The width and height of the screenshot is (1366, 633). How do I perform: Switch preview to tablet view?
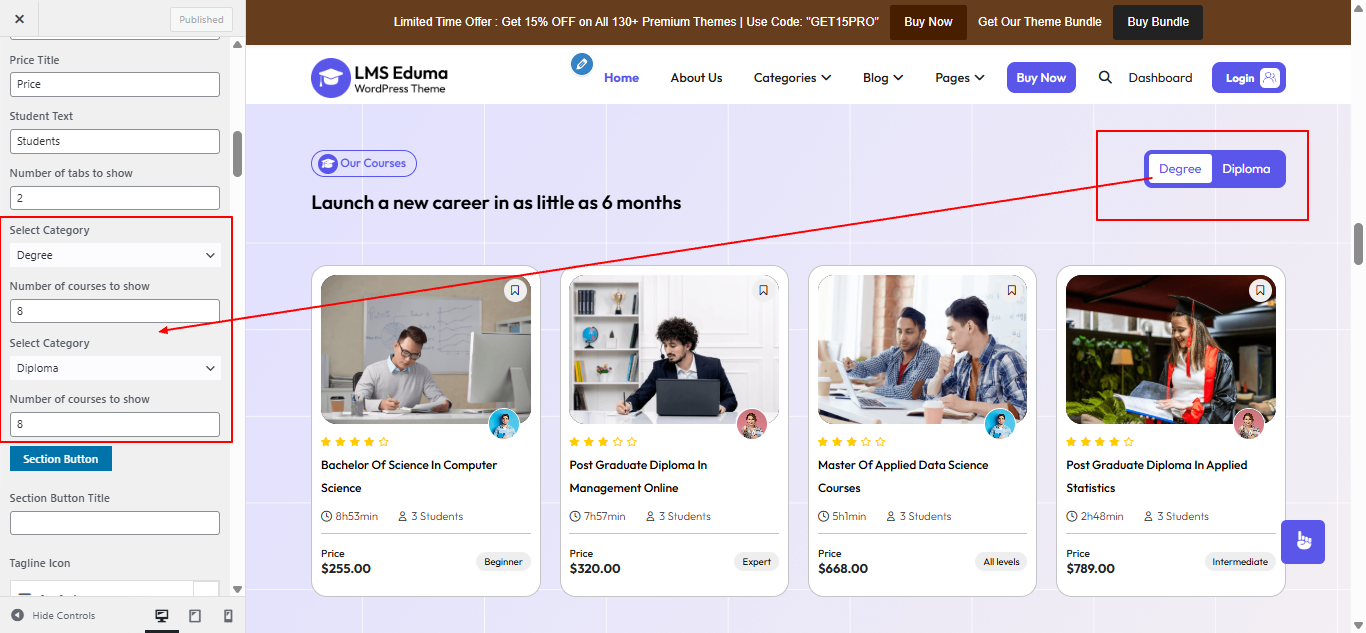click(x=194, y=615)
